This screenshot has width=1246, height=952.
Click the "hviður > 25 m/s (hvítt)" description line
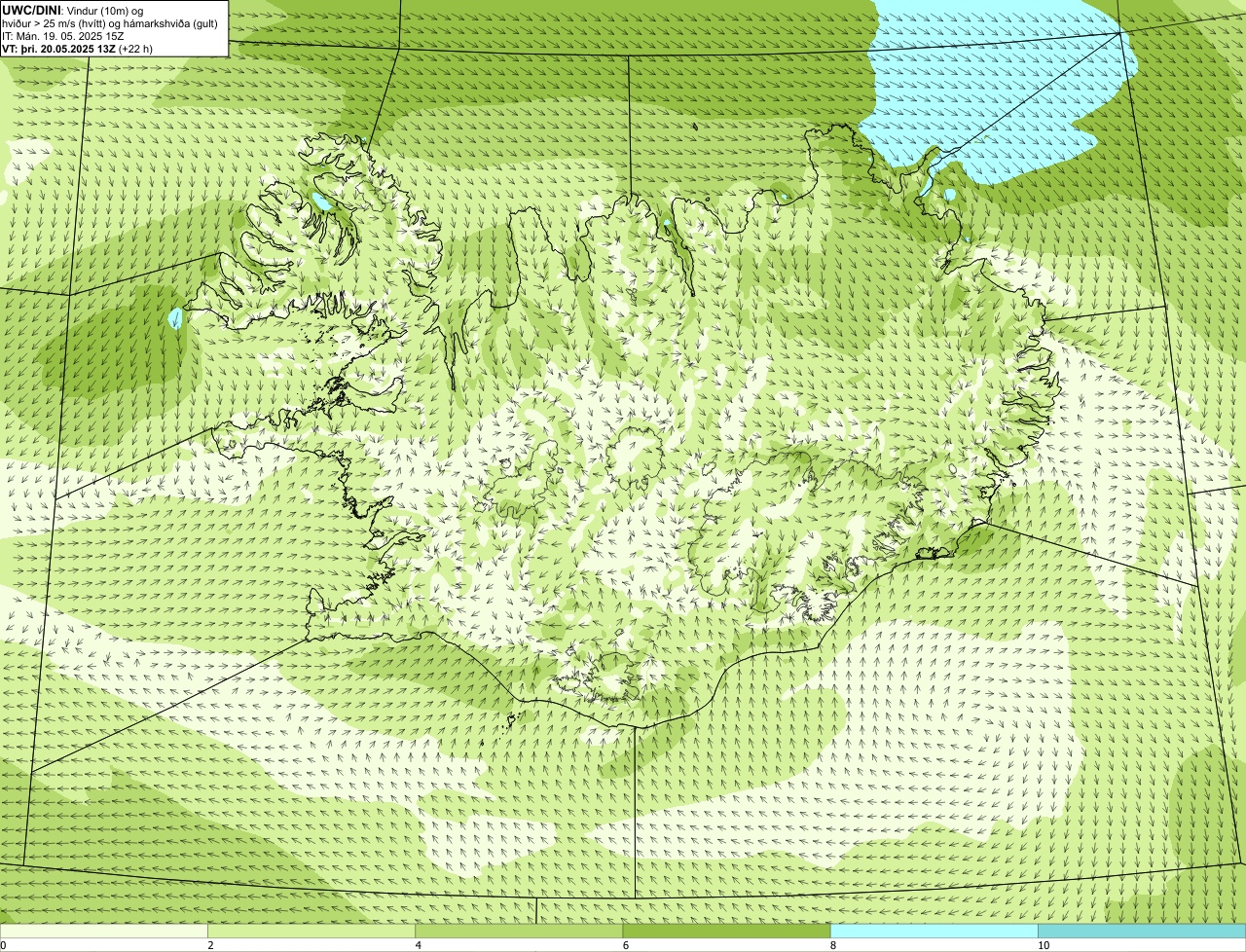[x=110, y=23]
